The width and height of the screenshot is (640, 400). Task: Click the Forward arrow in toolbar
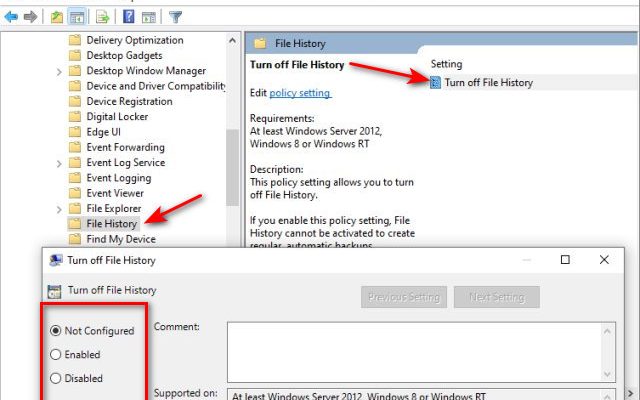tap(30, 17)
